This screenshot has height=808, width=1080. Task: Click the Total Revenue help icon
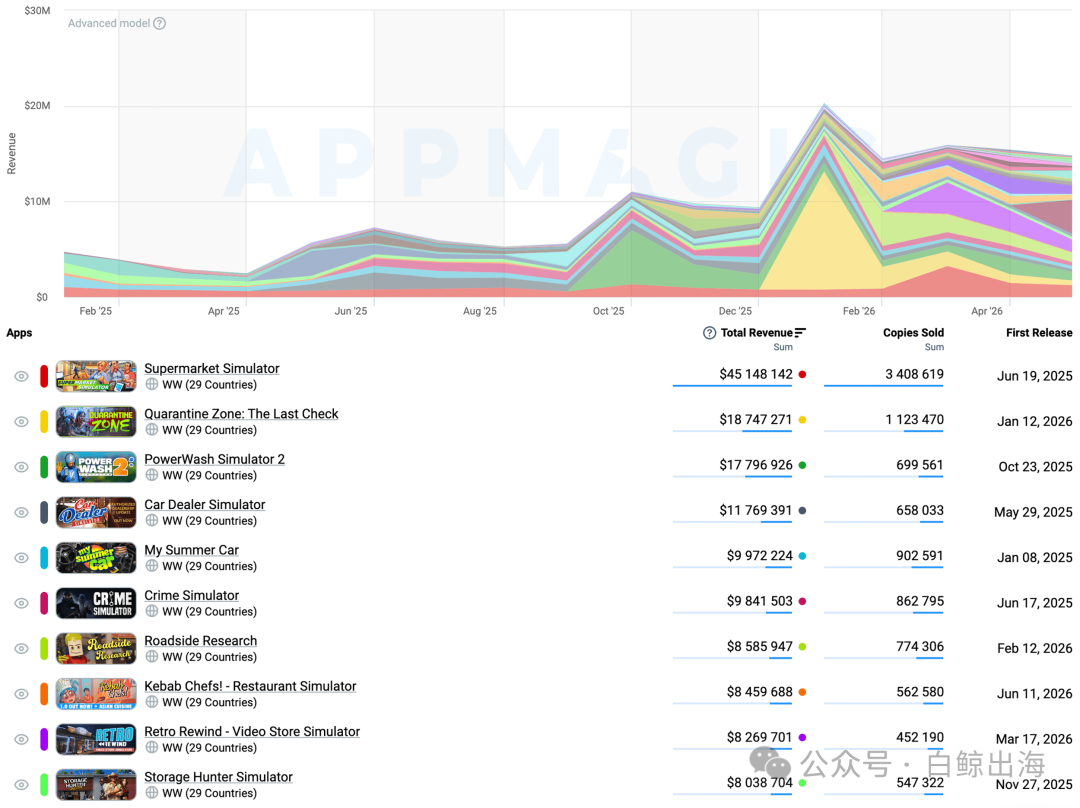709,333
